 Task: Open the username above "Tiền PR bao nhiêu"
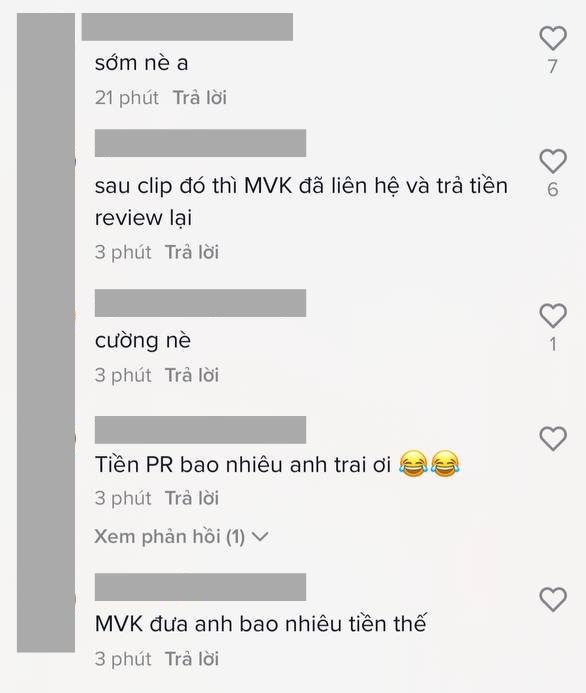coord(200,430)
